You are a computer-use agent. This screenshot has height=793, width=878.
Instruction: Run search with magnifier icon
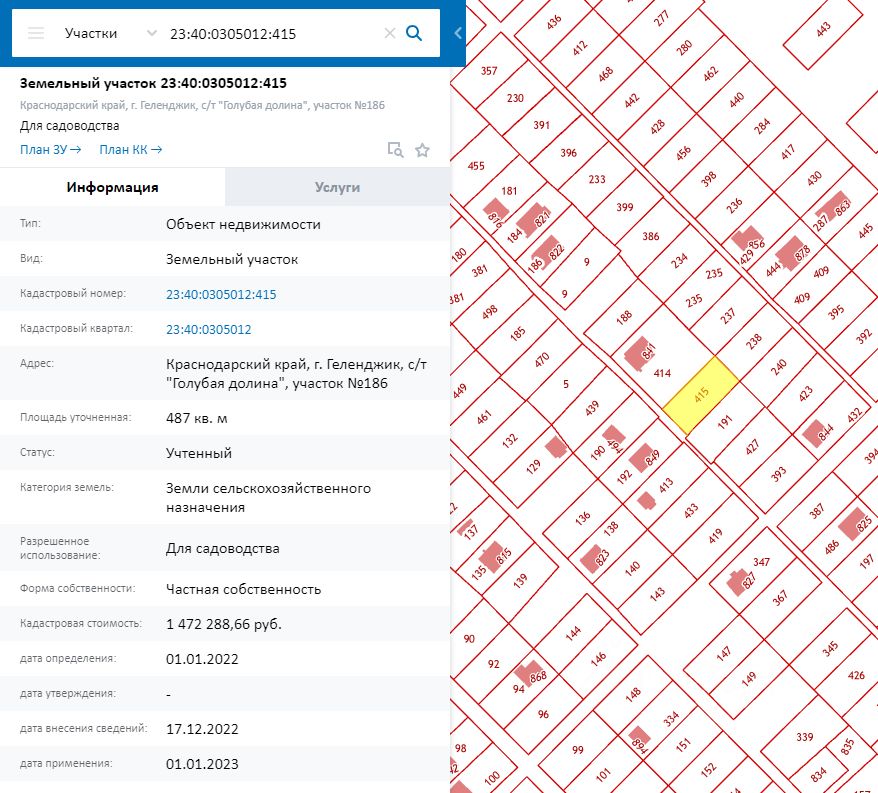coord(414,33)
